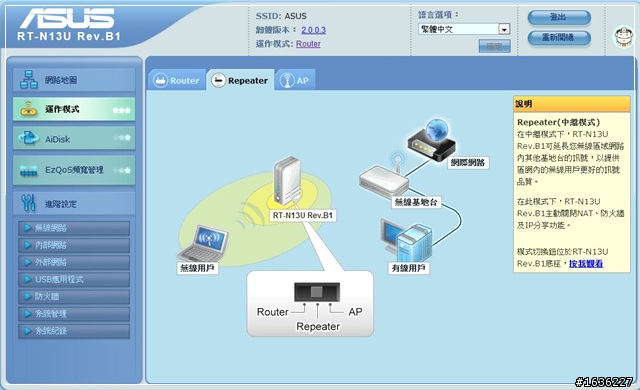The image size is (640, 390).
Task: Open EzQoS頻寬管理 bandwidth management
Action: pos(74,170)
